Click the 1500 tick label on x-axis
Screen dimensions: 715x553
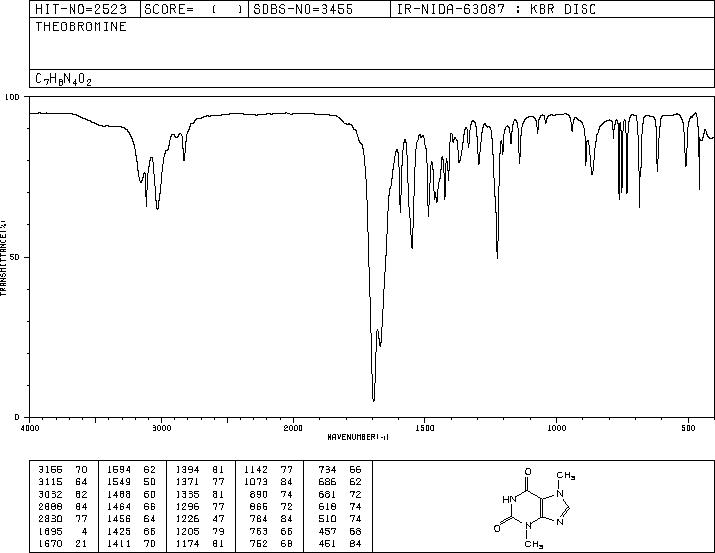[425, 428]
